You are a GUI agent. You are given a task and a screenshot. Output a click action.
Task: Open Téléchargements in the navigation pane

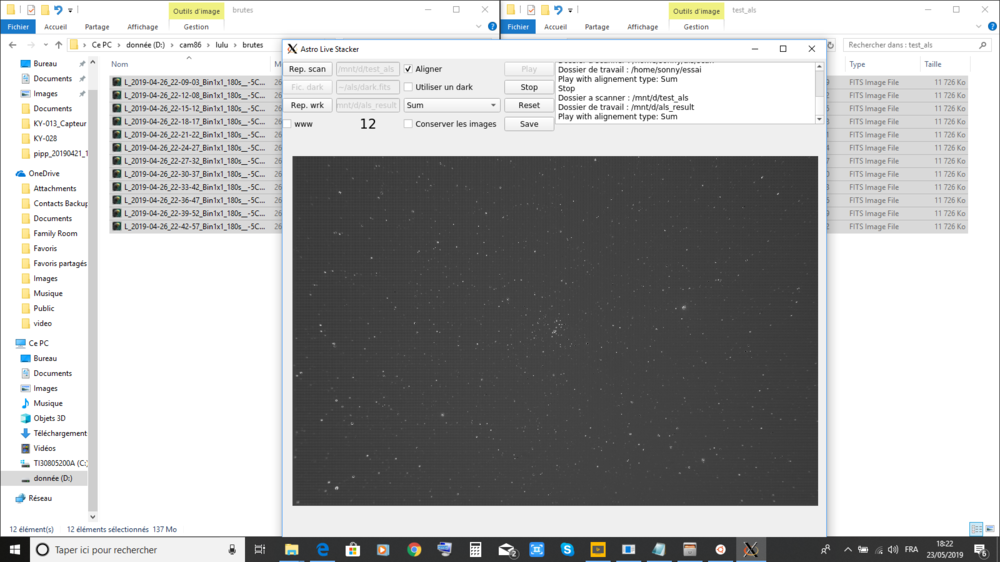coord(59,433)
